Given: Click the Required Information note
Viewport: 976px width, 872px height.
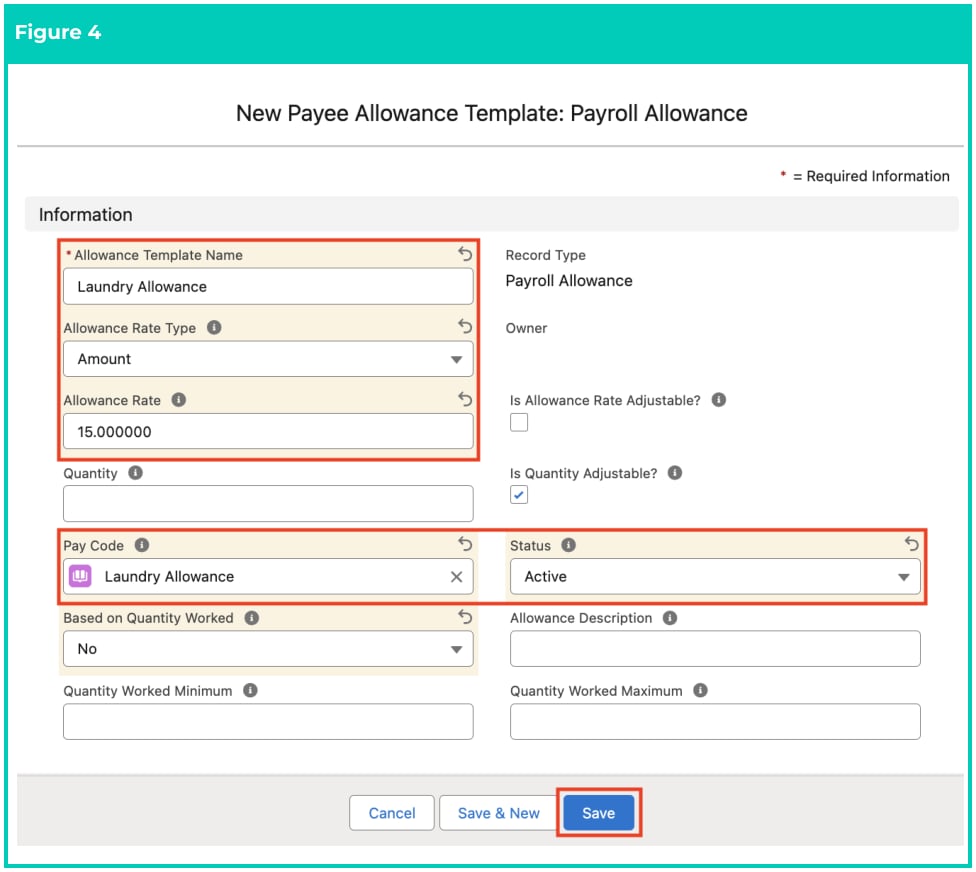Looking at the screenshot, I should click(x=865, y=176).
